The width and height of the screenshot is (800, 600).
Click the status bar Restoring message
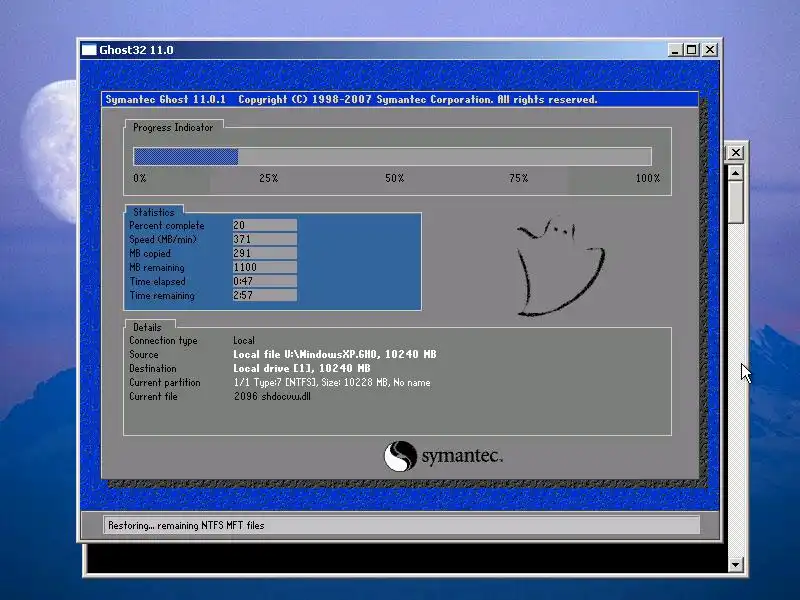(x=186, y=526)
